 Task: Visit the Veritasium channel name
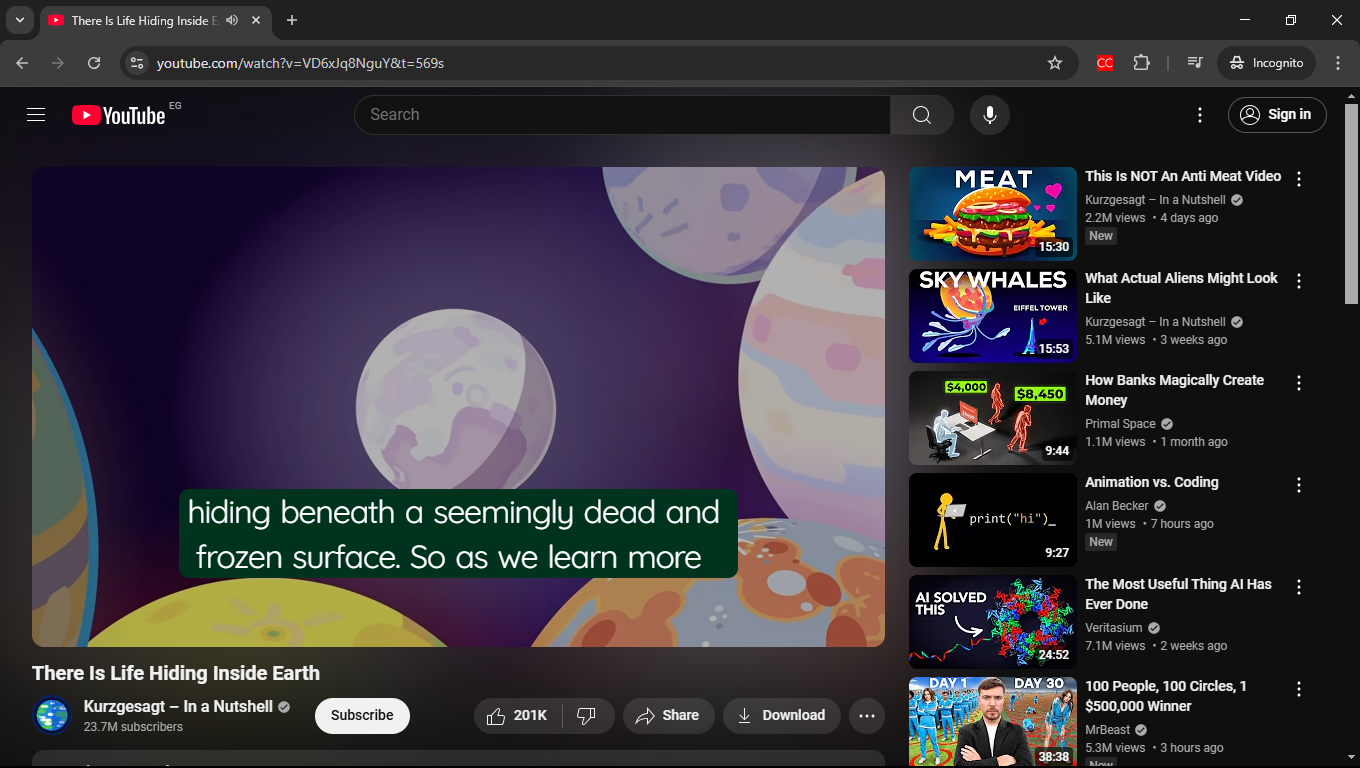click(1115, 628)
